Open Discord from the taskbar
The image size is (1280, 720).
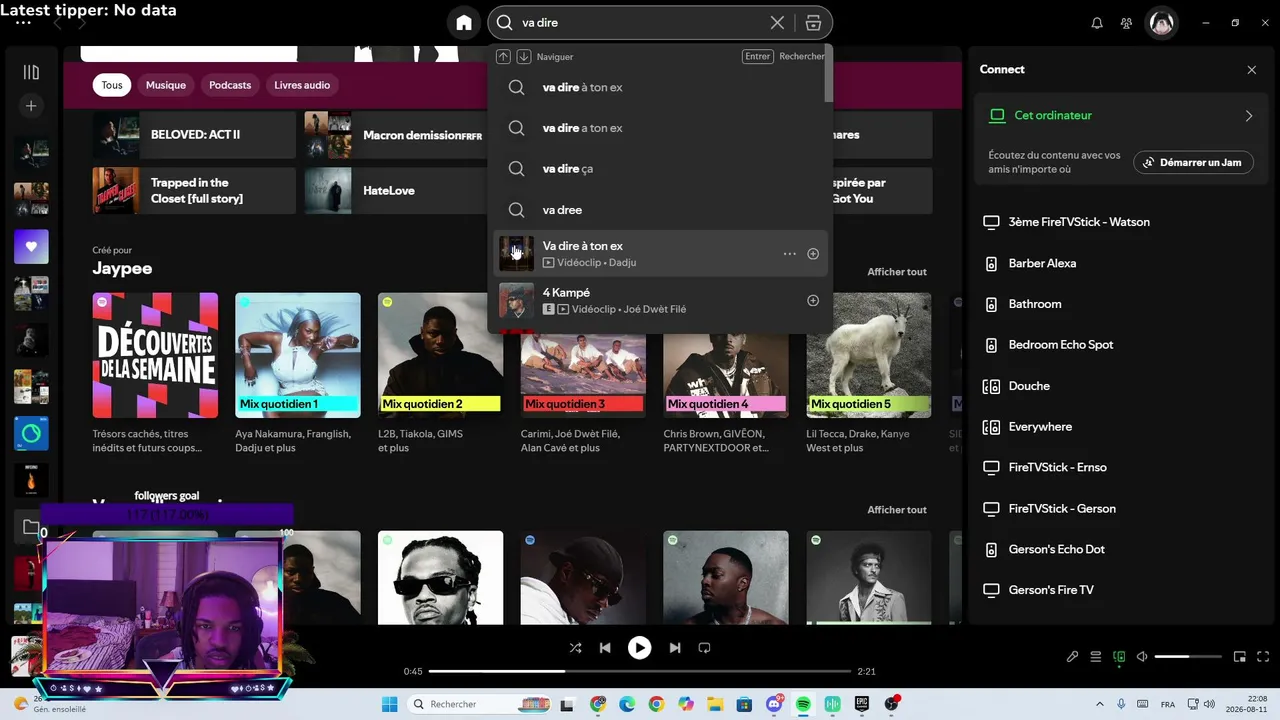[x=773, y=704]
